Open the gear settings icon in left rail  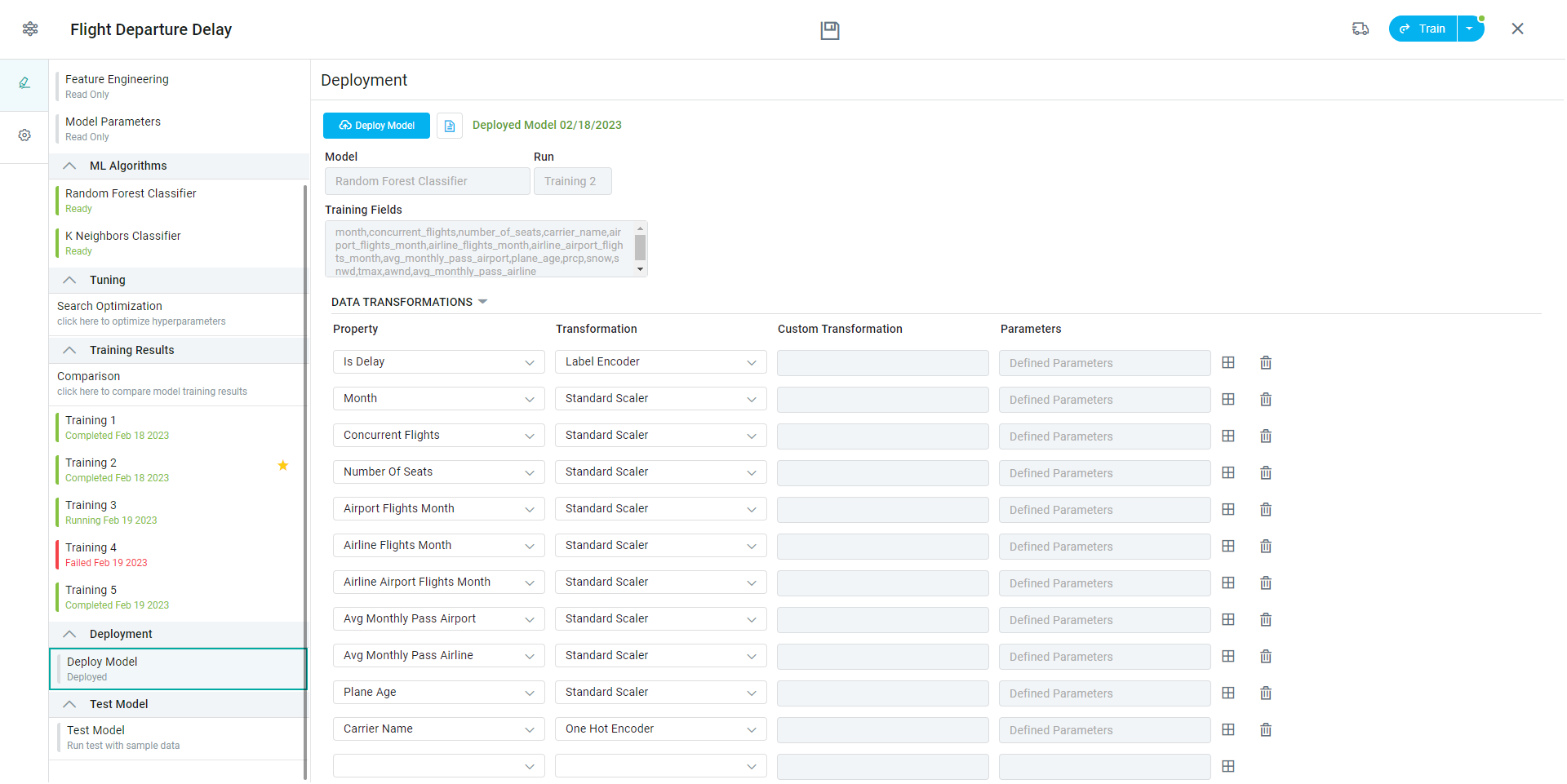(x=24, y=135)
